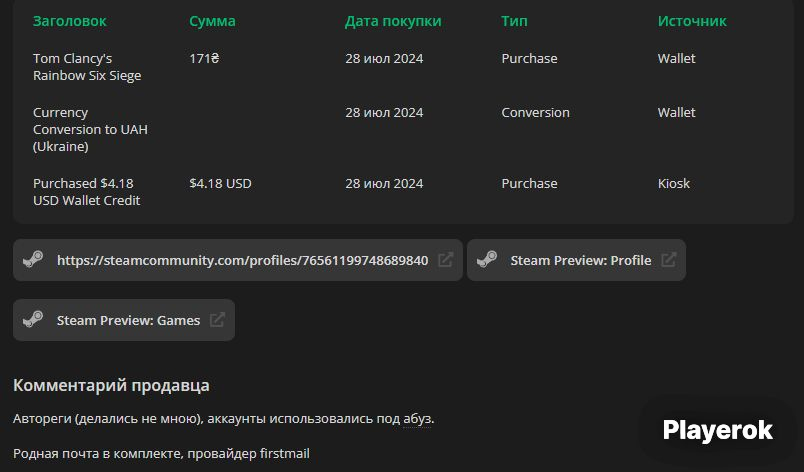The width and height of the screenshot is (804, 472).
Task: Click the Заголовок column header
Action: [70, 21]
